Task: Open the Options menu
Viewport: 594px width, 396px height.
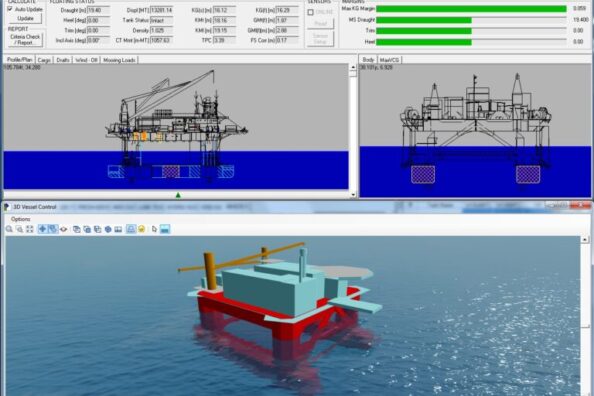Action: click(x=20, y=219)
